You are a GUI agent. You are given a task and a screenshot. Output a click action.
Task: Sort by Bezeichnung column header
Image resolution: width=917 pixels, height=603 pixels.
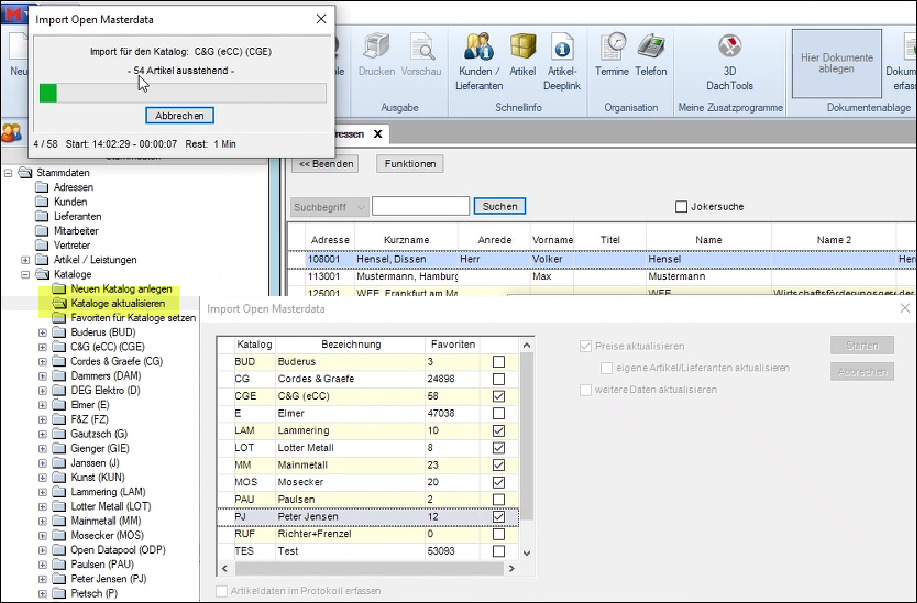click(351, 344)
